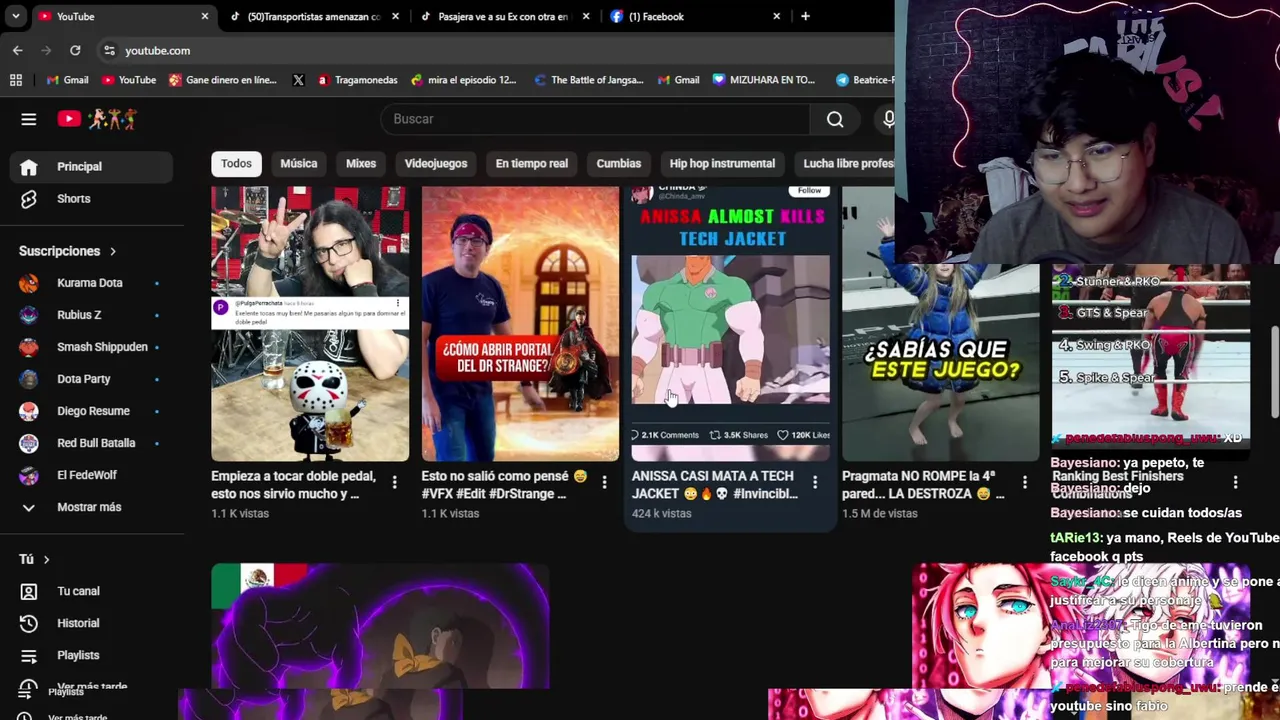
Task: Go back with the browser back arrow
Action: 18,50
